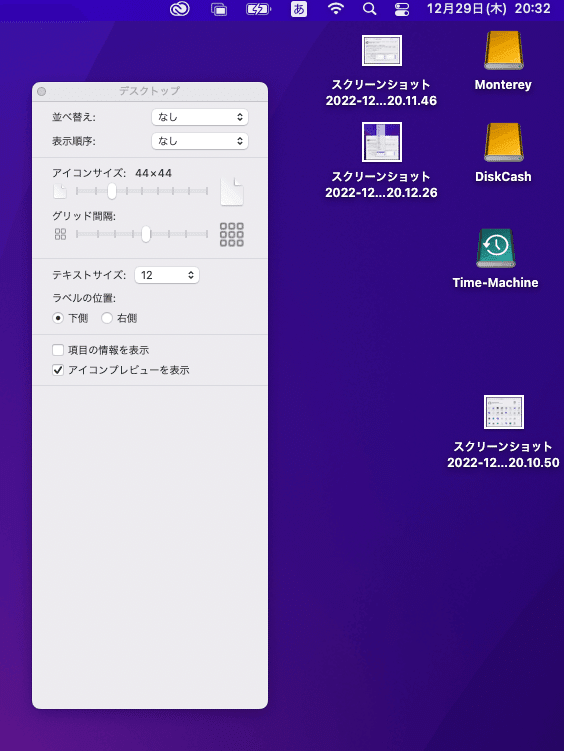Click the large document icon by size slider

coord(232,192)
